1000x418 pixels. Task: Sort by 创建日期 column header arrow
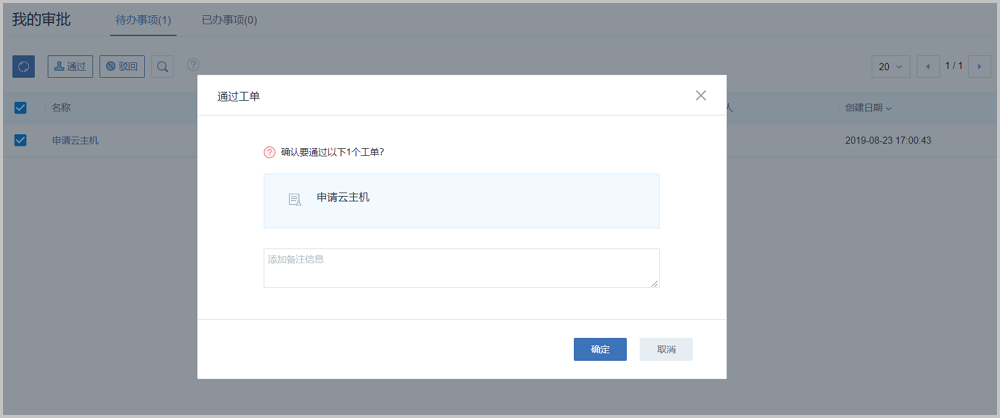[888, 108]
